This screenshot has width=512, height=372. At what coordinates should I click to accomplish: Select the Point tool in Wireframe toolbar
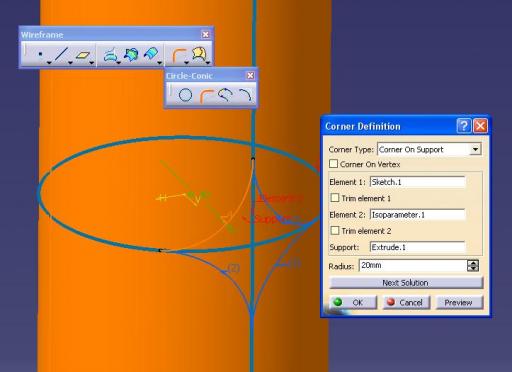(40, 54)
